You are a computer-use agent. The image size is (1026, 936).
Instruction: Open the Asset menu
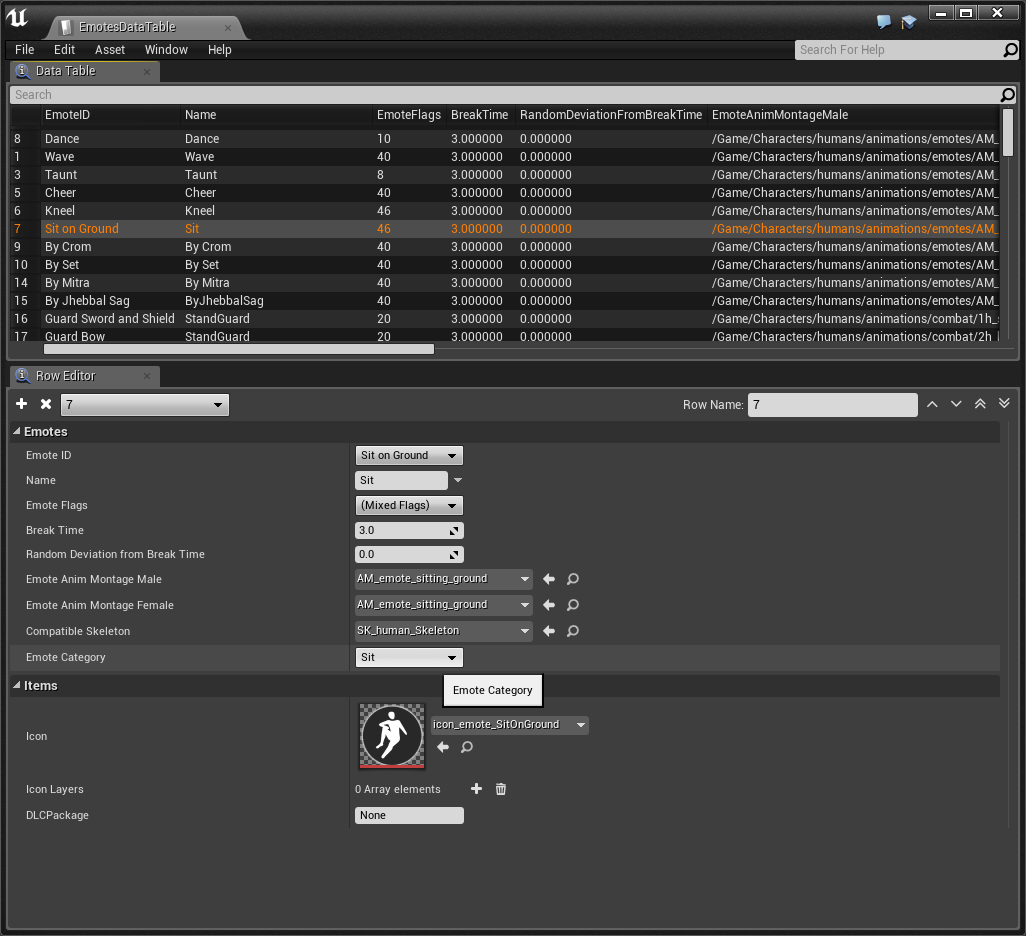(110, 49)
